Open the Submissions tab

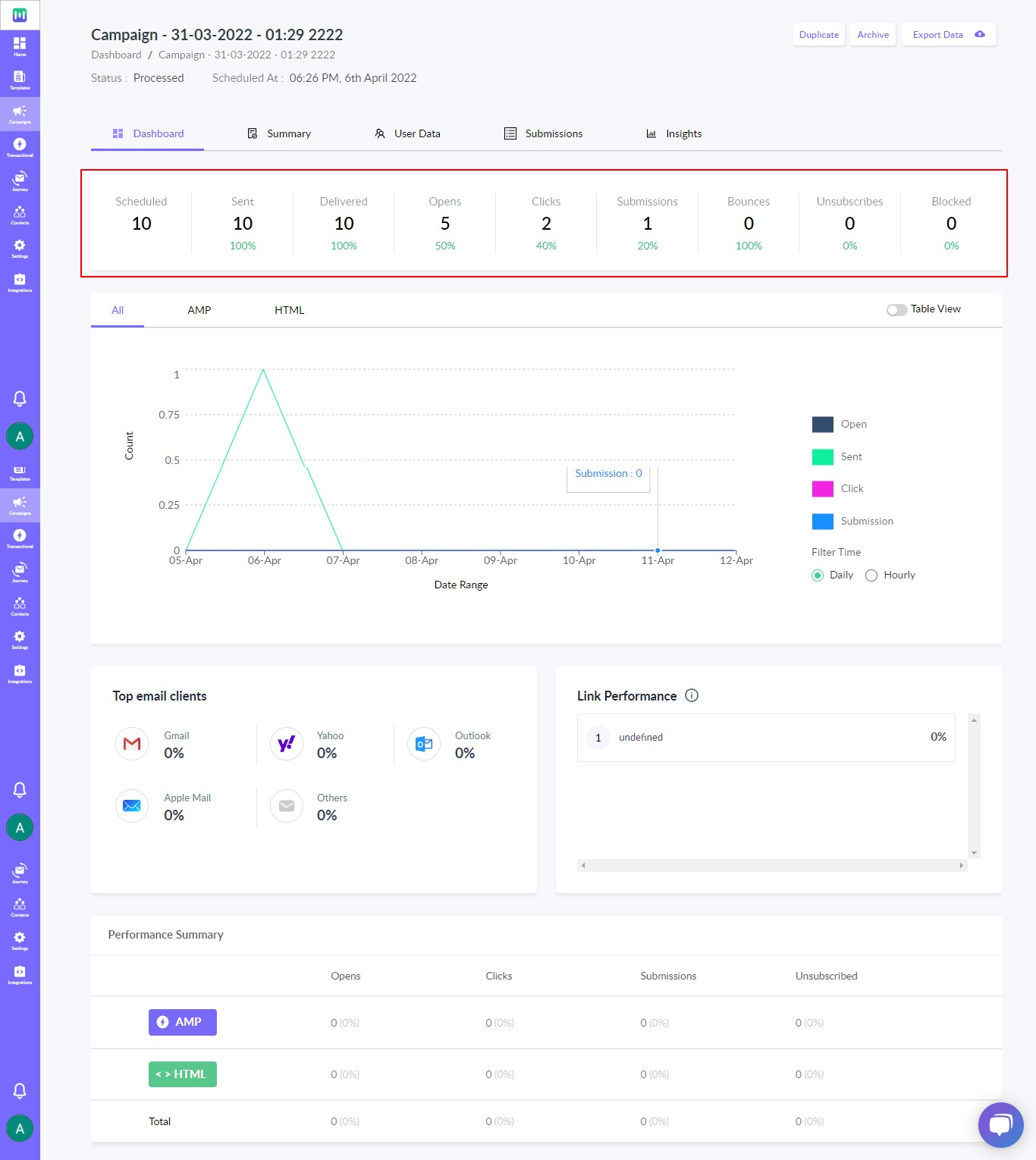[x=543, y=133]
